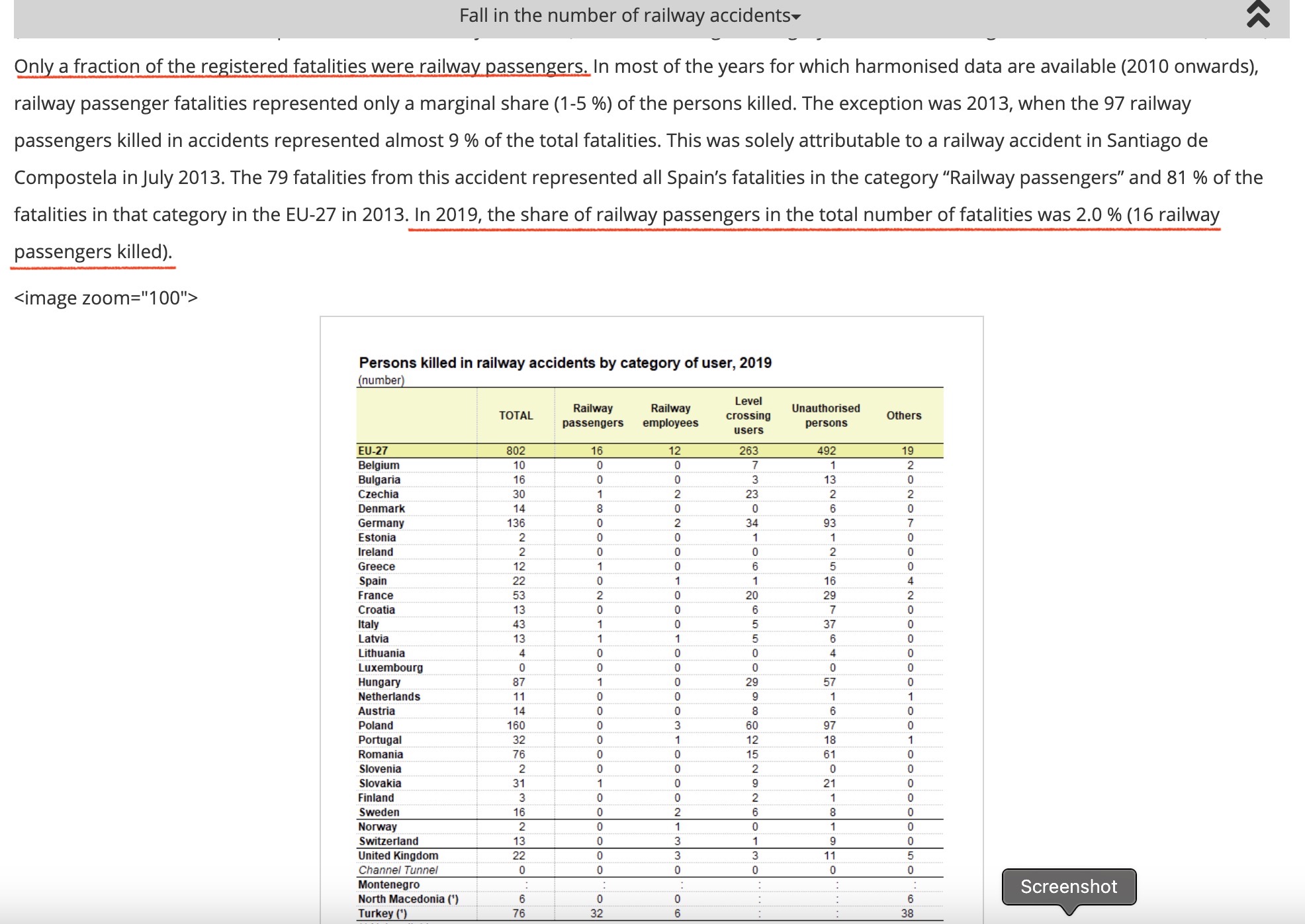
Task: Click the Channel Tunnel row label
Action: [x=398, y=870]
